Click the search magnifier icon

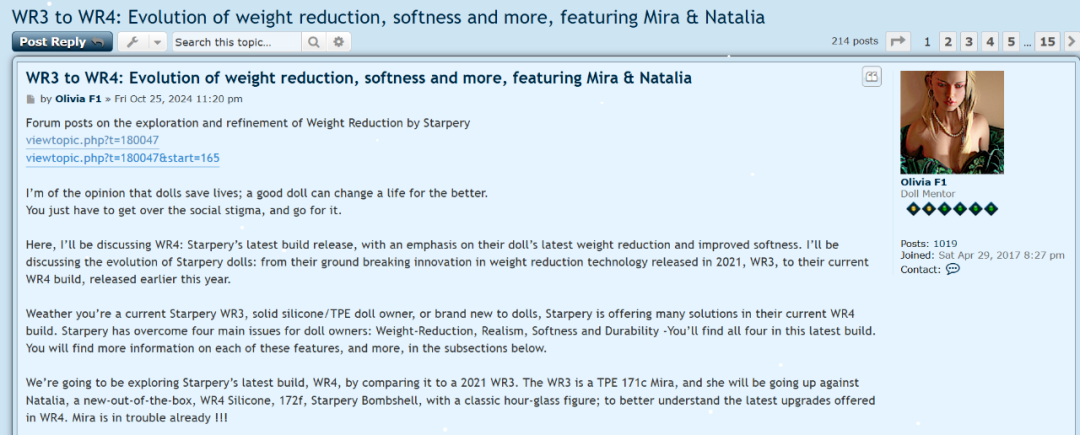(314, 42)
